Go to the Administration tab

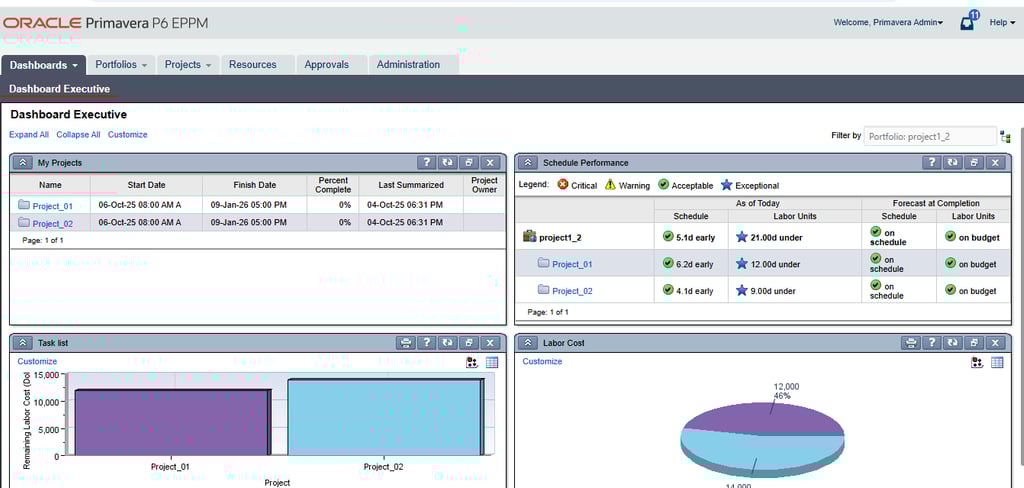[x=408, y=65]
